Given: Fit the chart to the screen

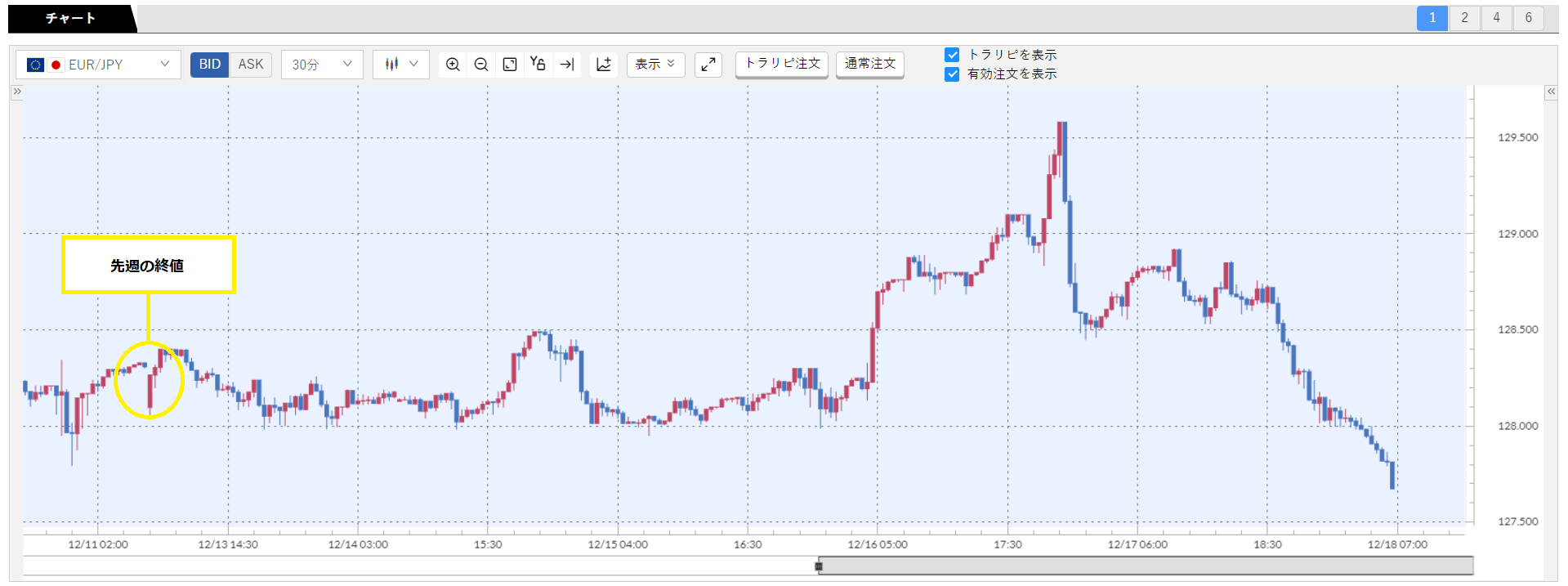Looking at the screenshot, I should click(510, 65).
